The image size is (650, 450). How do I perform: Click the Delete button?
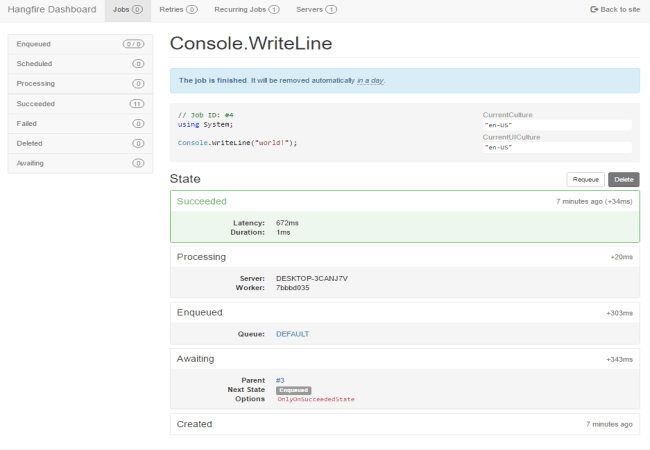click(x=624, y=180)
